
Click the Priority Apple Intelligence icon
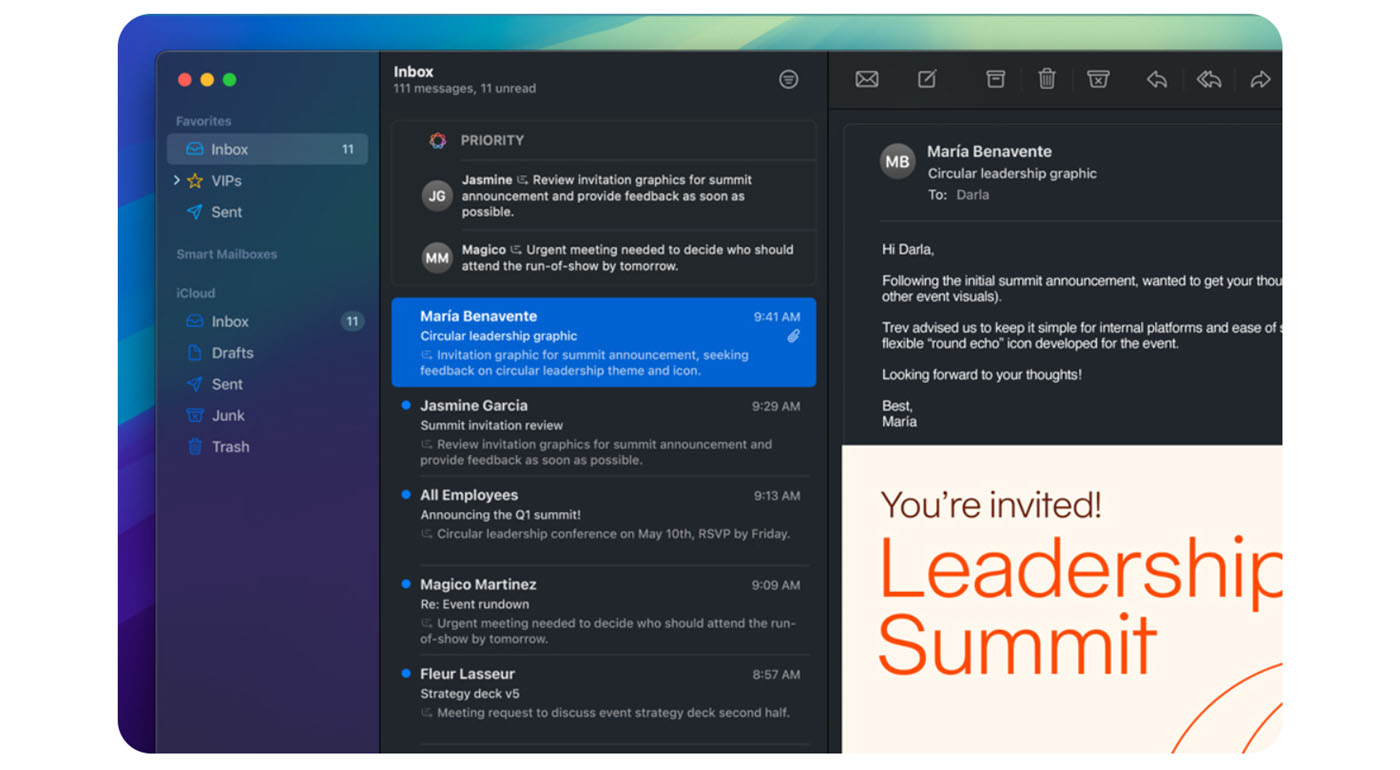tap(437, 141)
